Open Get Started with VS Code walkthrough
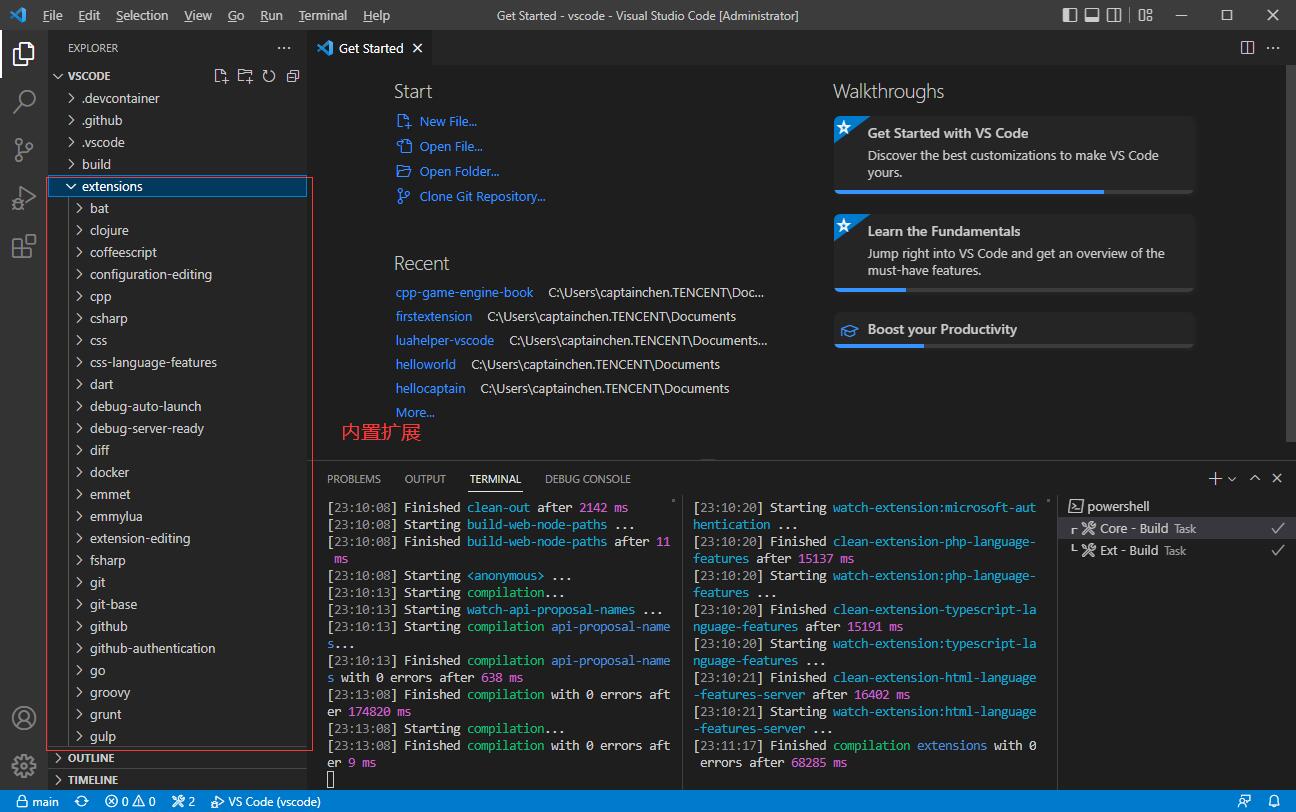The width and height of the screenshot is (1296, 812). click(x=1014, y=154)
